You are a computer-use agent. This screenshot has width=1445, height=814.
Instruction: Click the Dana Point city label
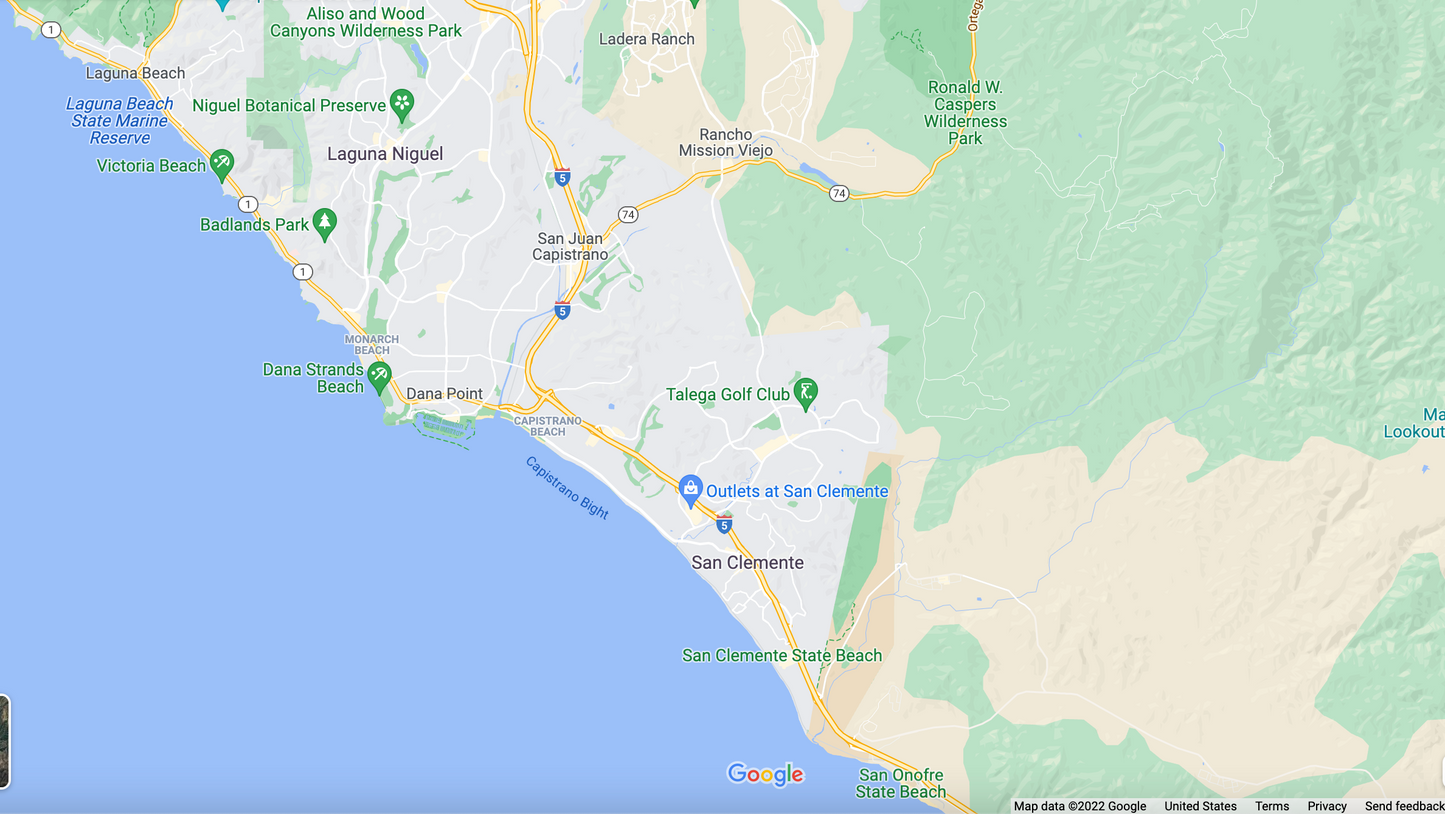click(445, 394)
